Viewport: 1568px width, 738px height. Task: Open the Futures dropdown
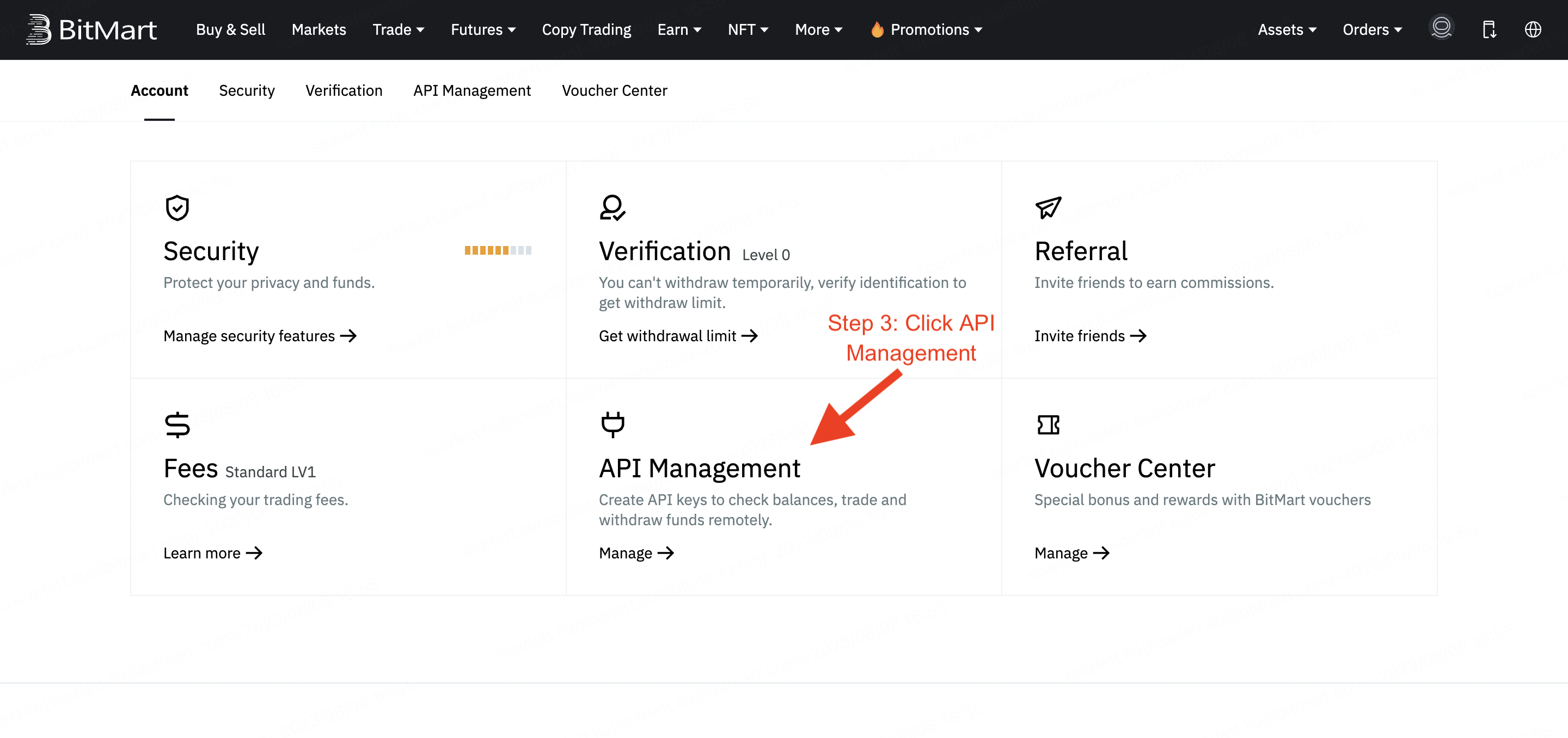click(x=483, y=29)
